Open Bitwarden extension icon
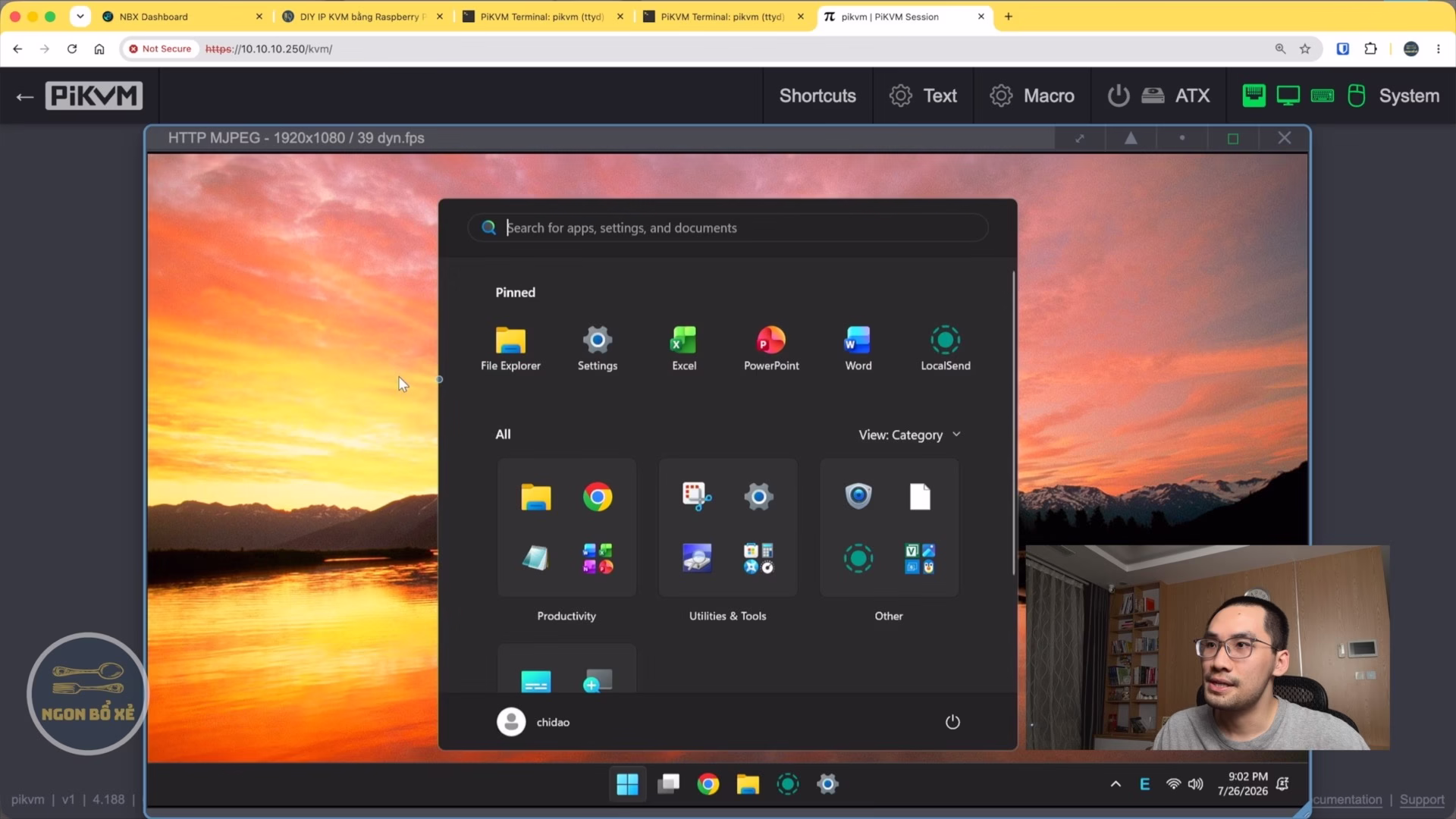The image size is (1456, 819). 1342,49
